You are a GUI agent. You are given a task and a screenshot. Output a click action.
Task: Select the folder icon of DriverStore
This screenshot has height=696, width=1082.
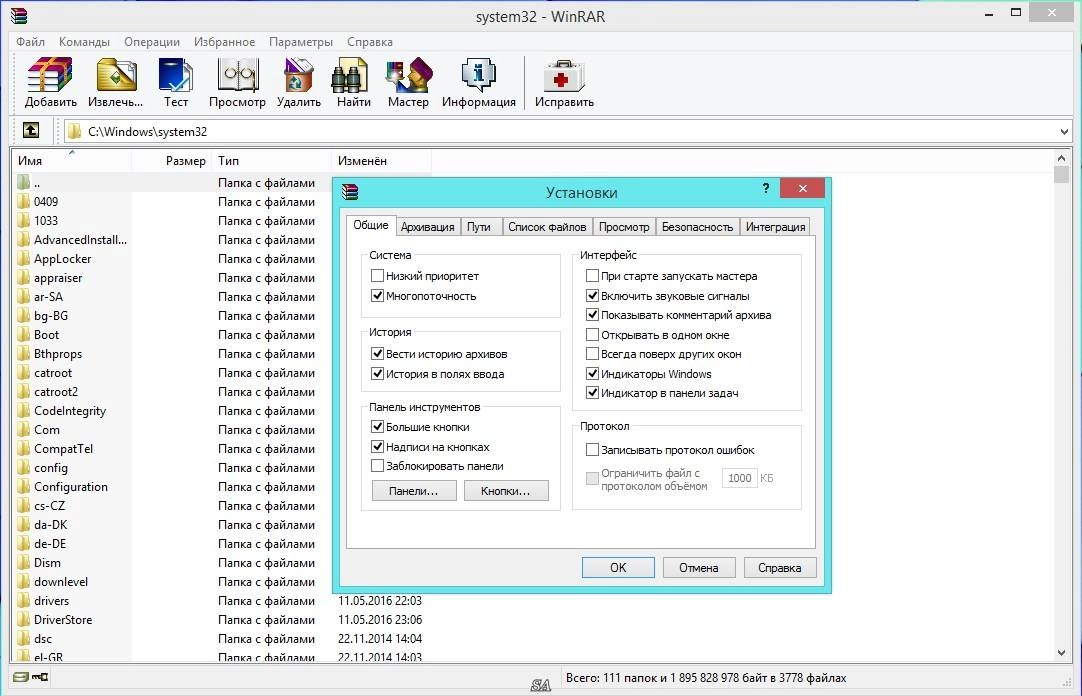point(24,619)
